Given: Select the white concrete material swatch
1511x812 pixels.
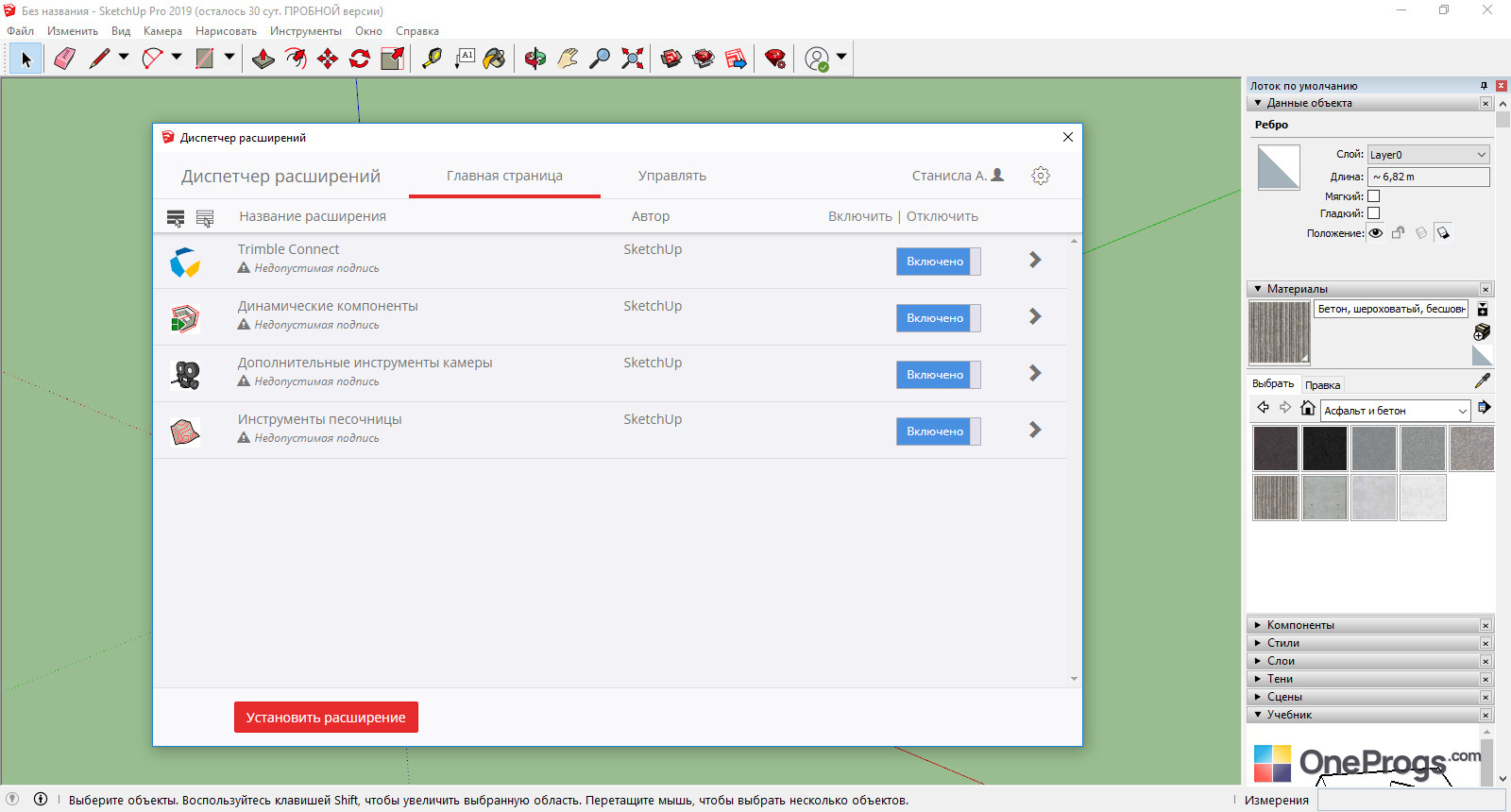Looking at the screenshot, I should pyautogui.click(x=1423, y=498).
